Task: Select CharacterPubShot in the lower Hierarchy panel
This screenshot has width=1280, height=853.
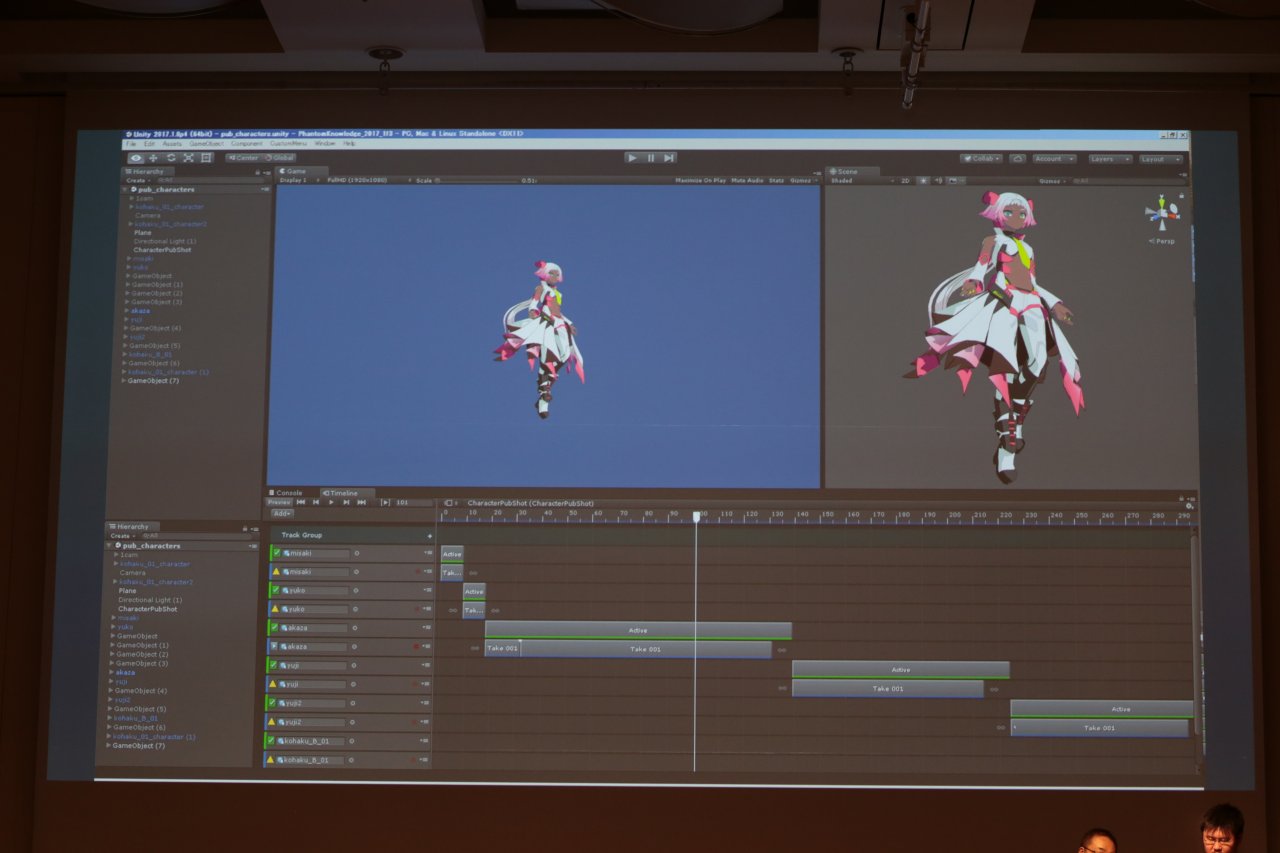Action: coord(147,609)
